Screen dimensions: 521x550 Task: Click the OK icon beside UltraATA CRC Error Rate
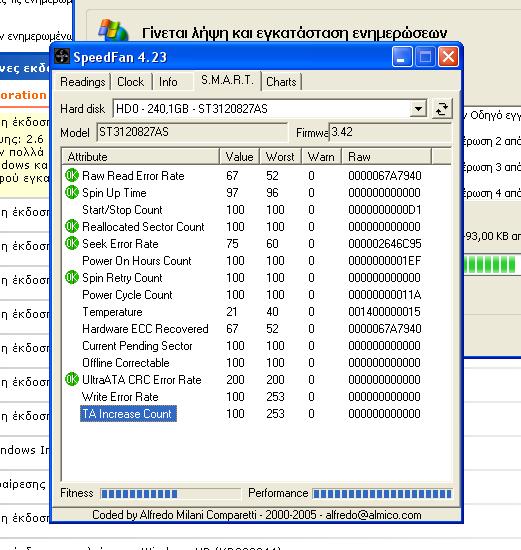pyautogui.click(x=72, y=379)
